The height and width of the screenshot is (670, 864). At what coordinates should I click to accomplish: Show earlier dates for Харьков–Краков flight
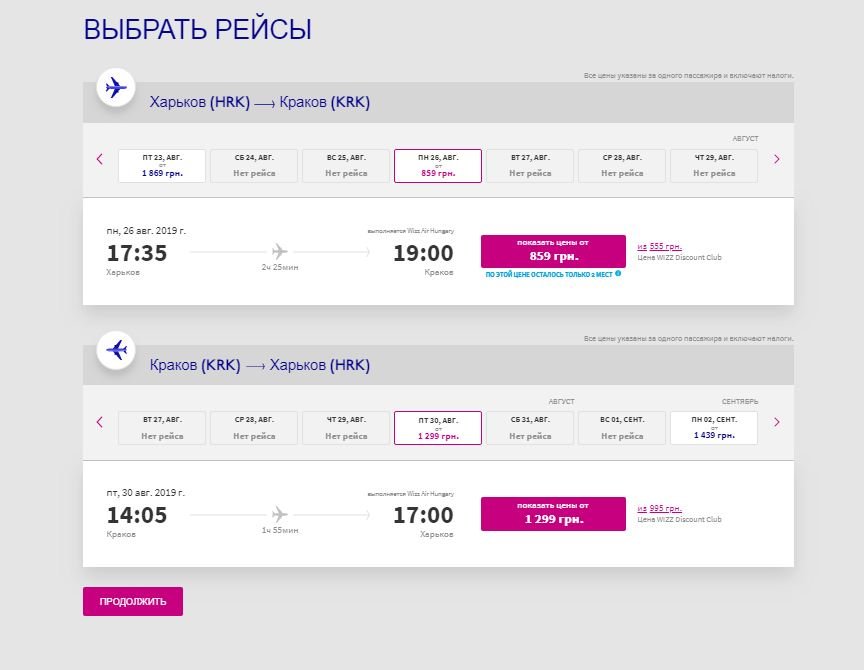(x=99, y=159)
